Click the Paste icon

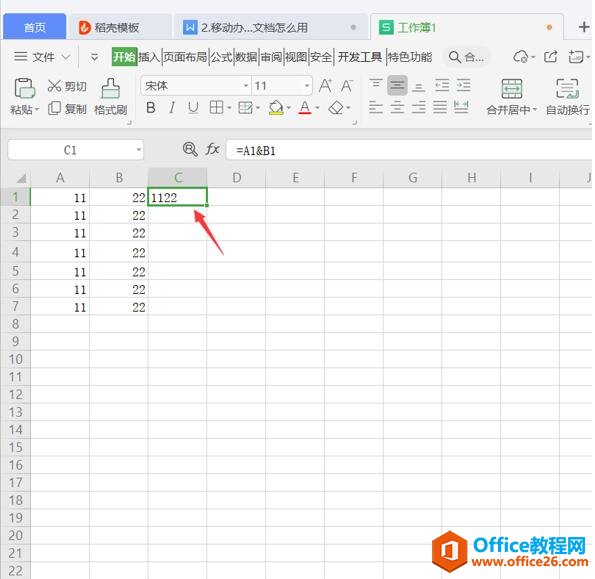click(x=25, y=88)
